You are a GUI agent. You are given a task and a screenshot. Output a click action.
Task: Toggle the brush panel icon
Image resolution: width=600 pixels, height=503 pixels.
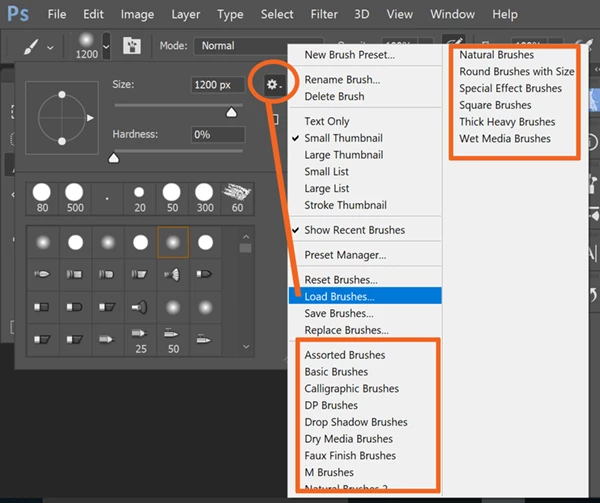(x=132, y=46)
